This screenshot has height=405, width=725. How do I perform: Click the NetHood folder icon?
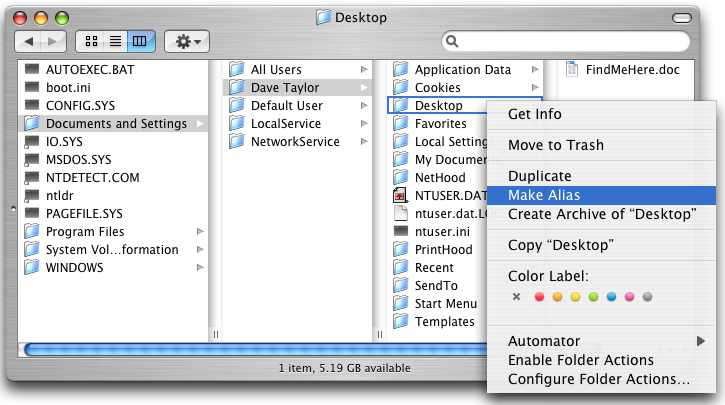coord(401,178)
